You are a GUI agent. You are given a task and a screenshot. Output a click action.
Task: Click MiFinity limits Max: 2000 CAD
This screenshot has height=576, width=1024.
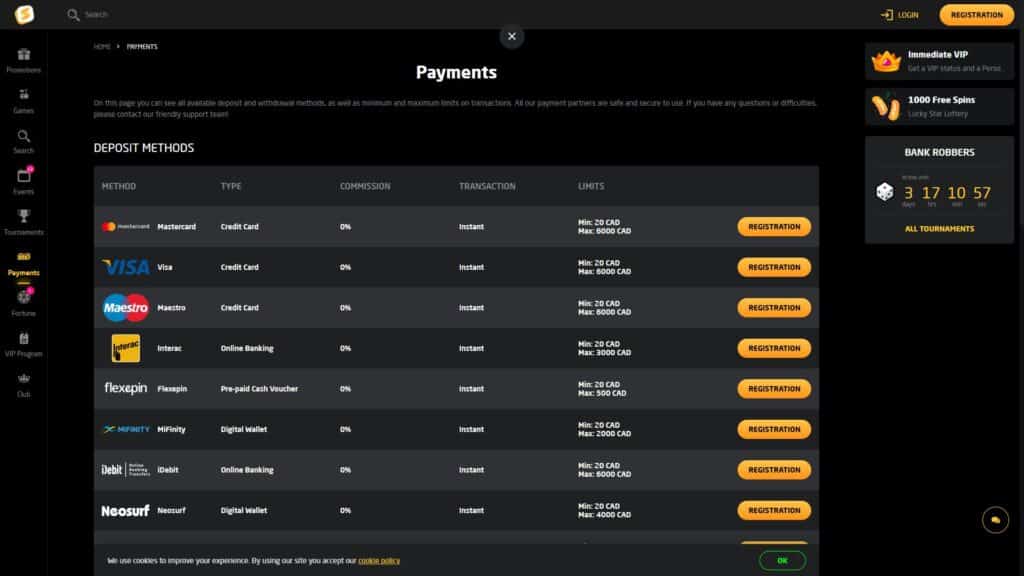tap(604, 434)
